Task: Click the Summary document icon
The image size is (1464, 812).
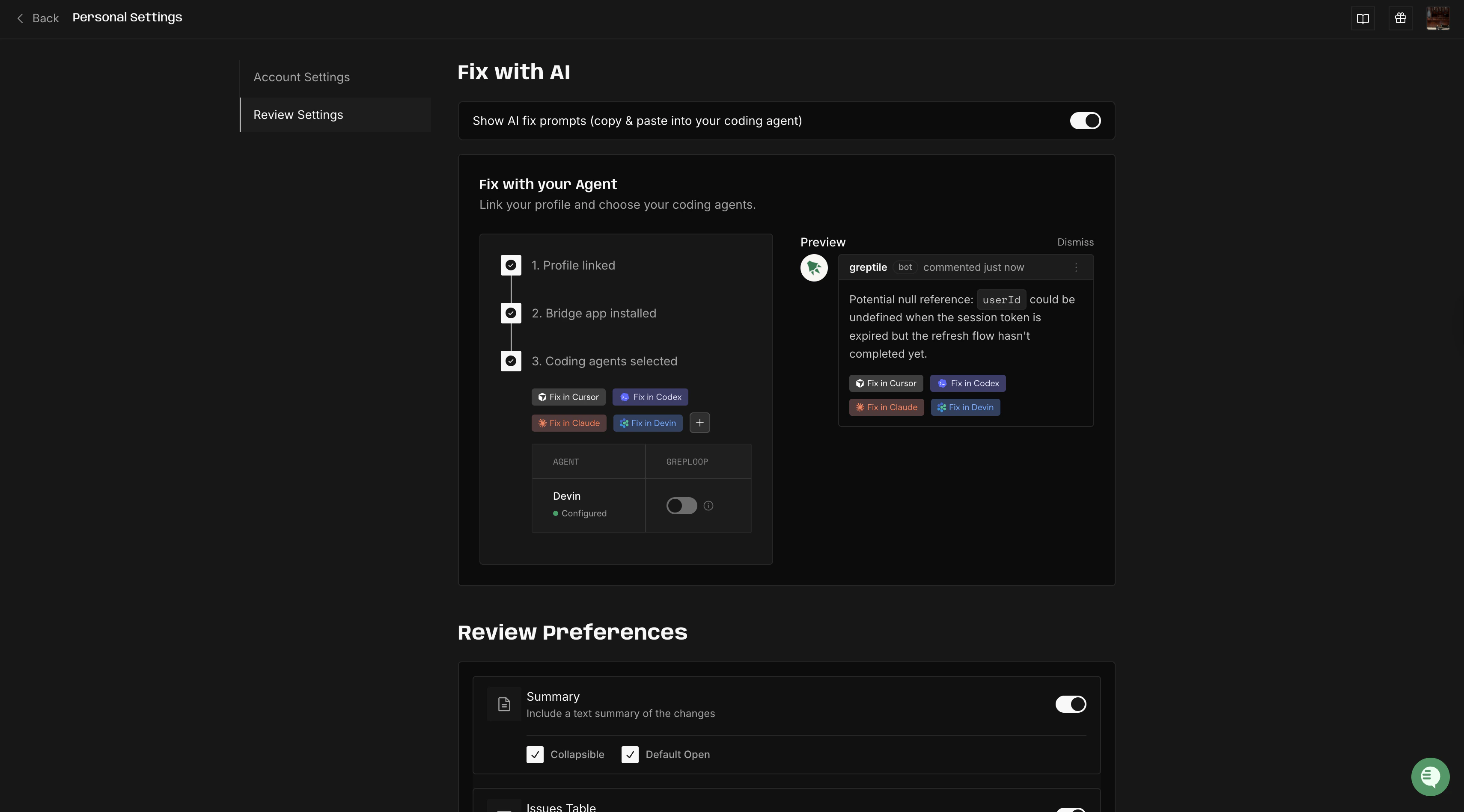Action: pos(503,704)
